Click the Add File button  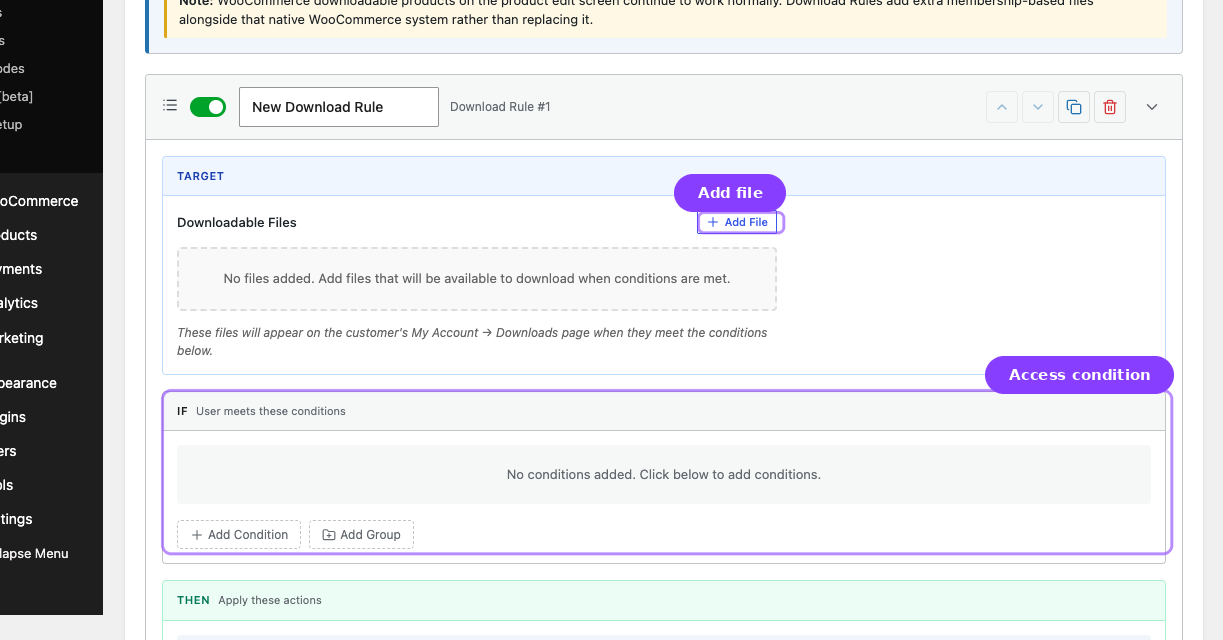click(x=738, y=222)
